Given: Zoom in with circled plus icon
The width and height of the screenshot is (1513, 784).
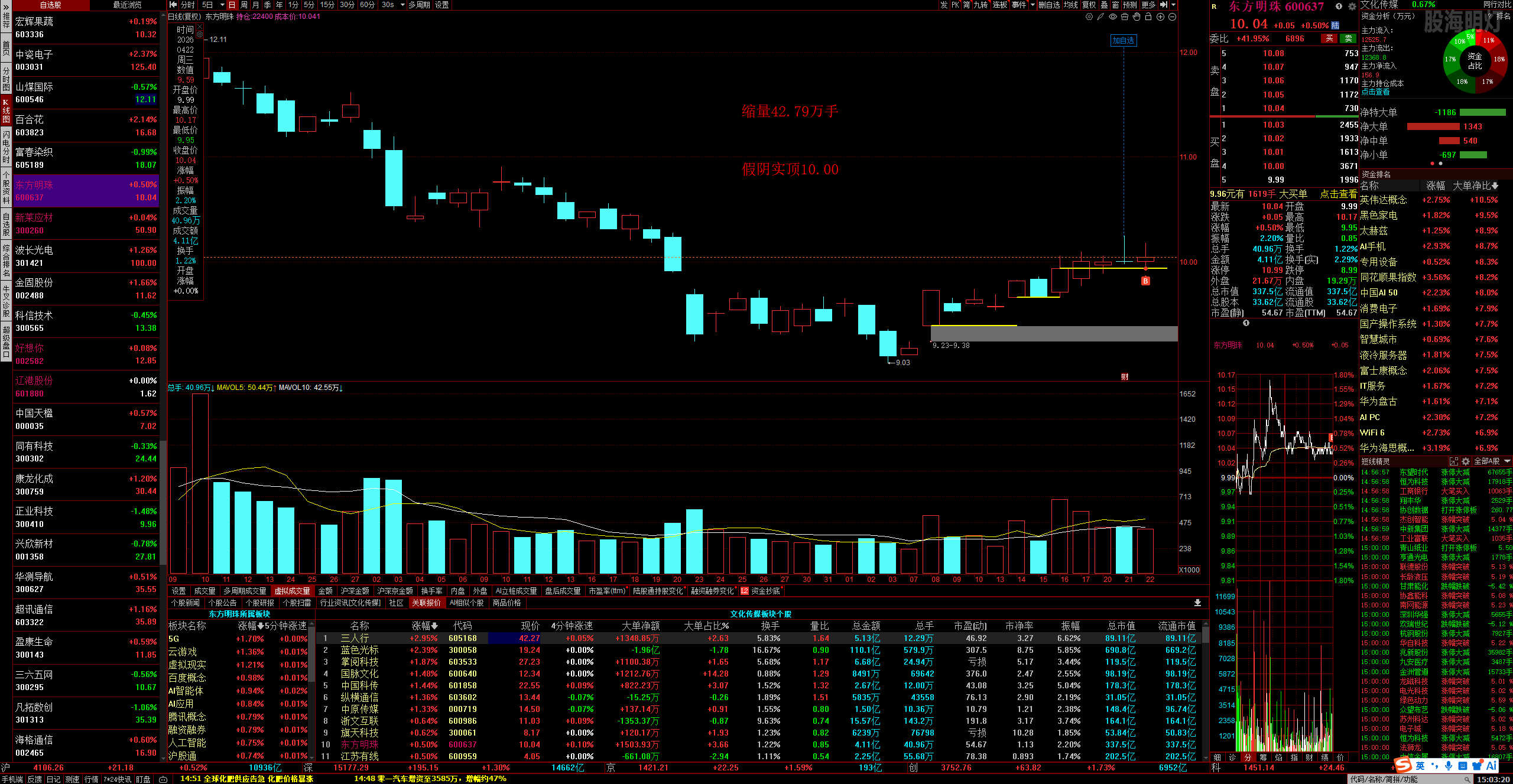Looking at the screenshot, I should pyautogui.click(x=1160, y=17).
